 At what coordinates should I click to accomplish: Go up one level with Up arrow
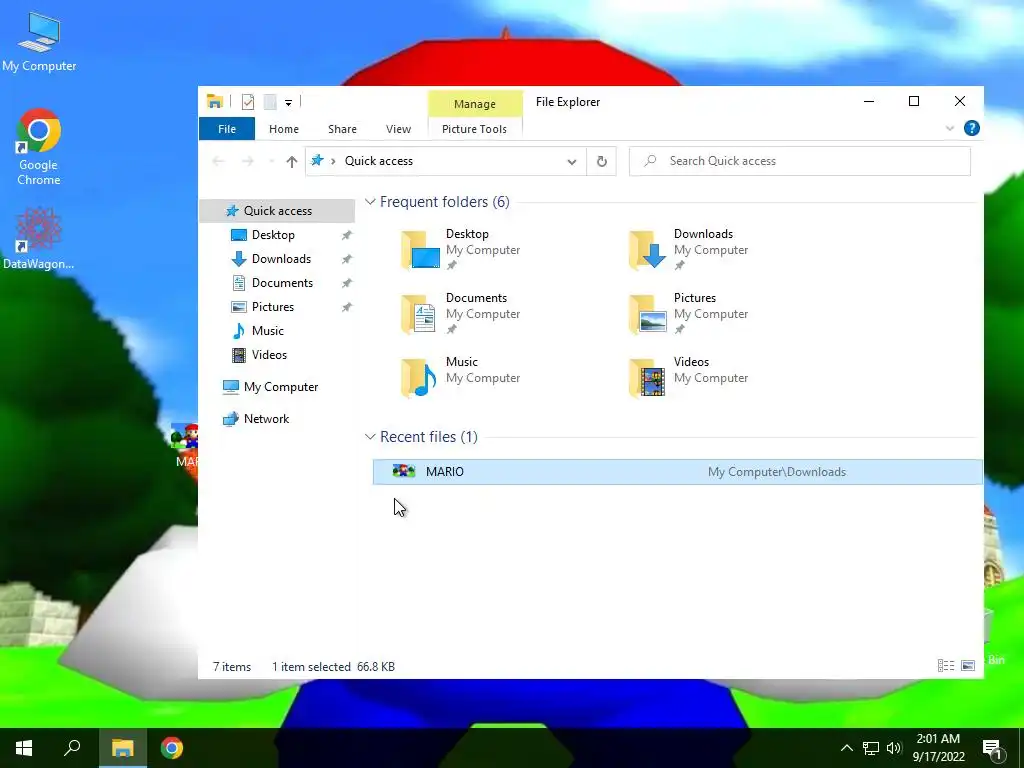point(291,161)
